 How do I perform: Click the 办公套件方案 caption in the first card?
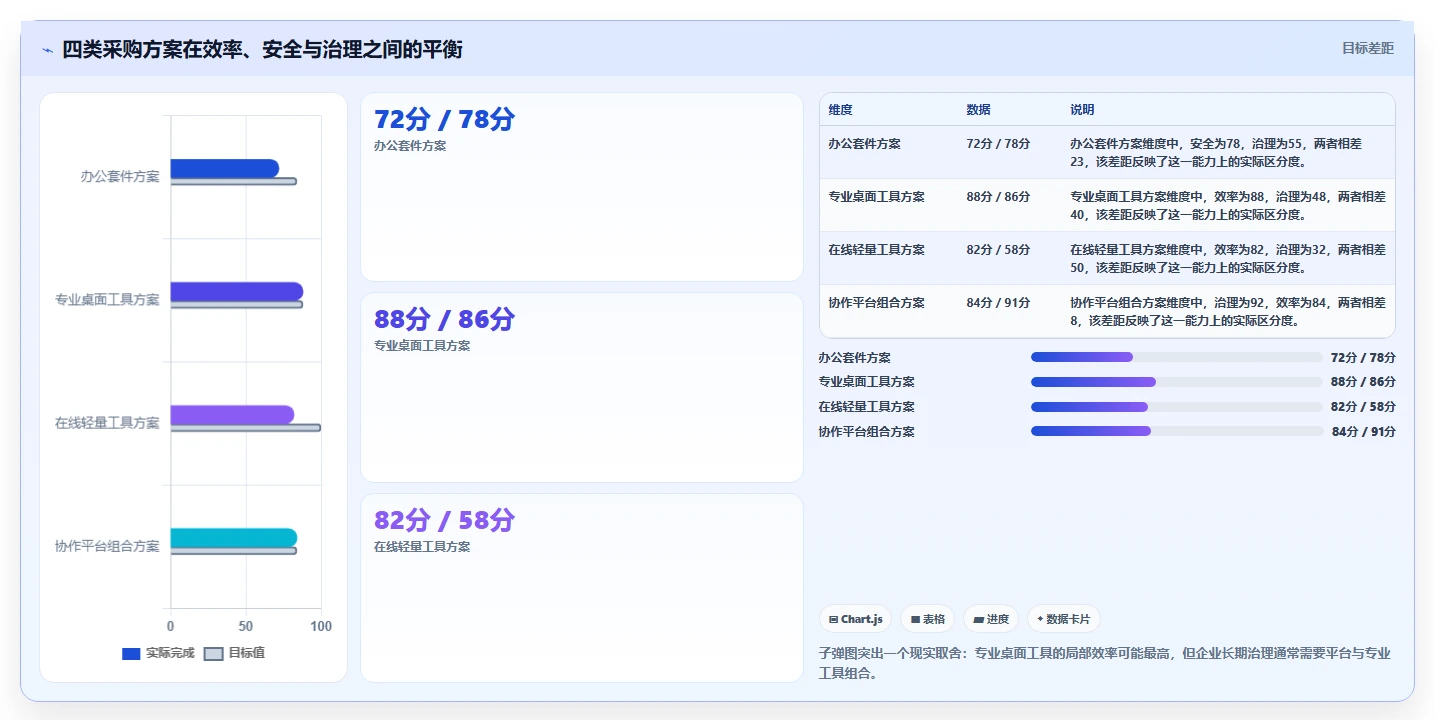tap(410, 146)
